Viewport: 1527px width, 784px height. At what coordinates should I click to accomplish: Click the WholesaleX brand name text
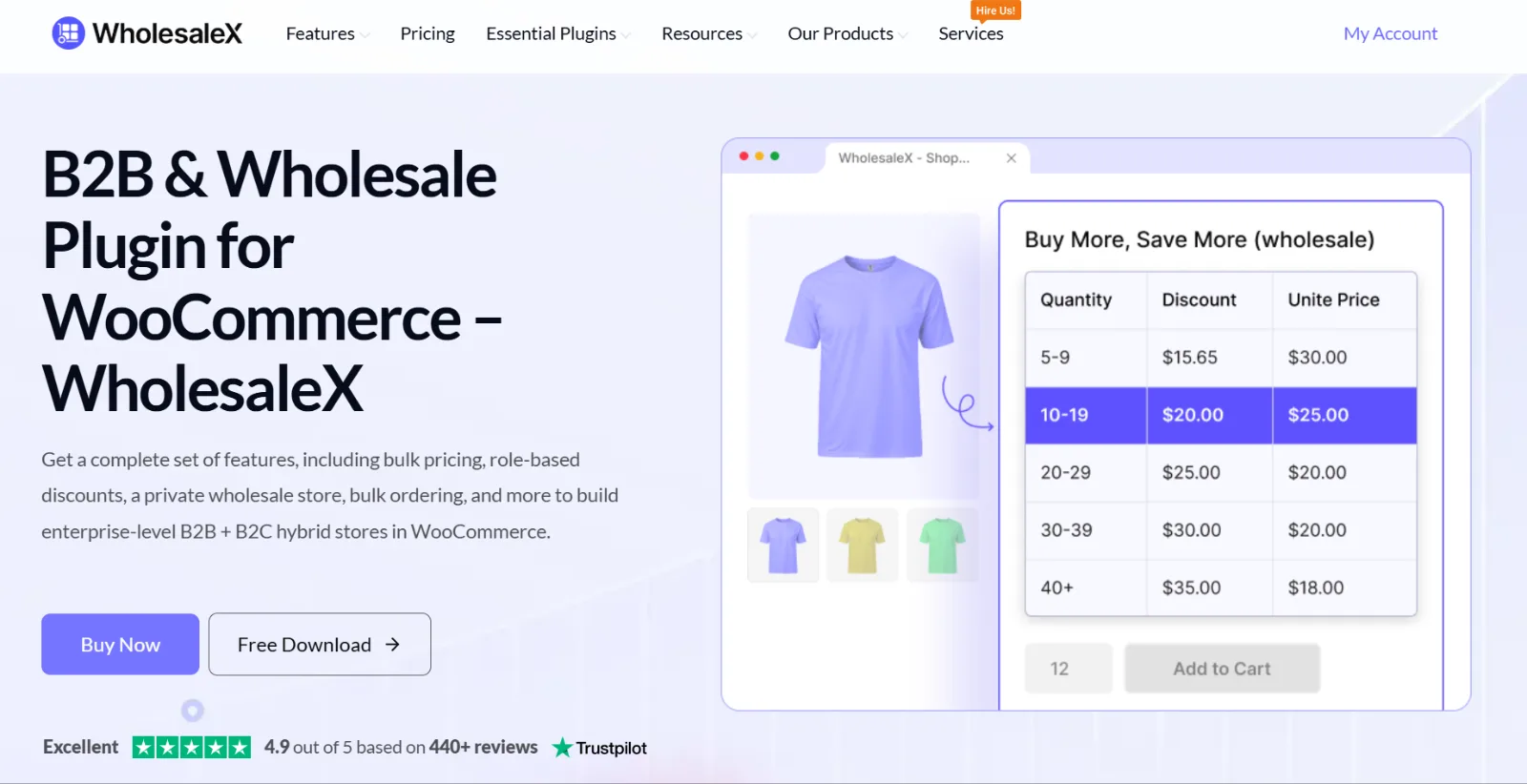click(168, 33)
